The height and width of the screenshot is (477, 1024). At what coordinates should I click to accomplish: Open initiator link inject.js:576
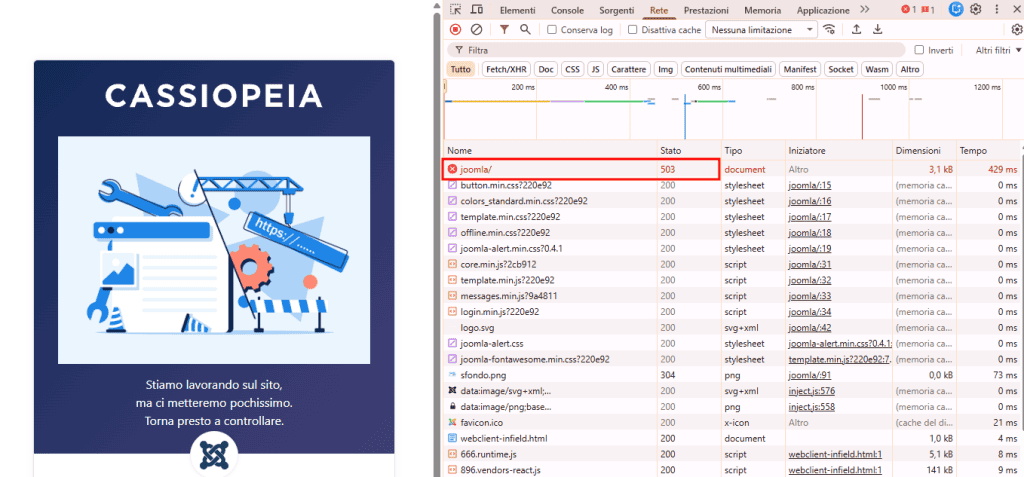812,391
